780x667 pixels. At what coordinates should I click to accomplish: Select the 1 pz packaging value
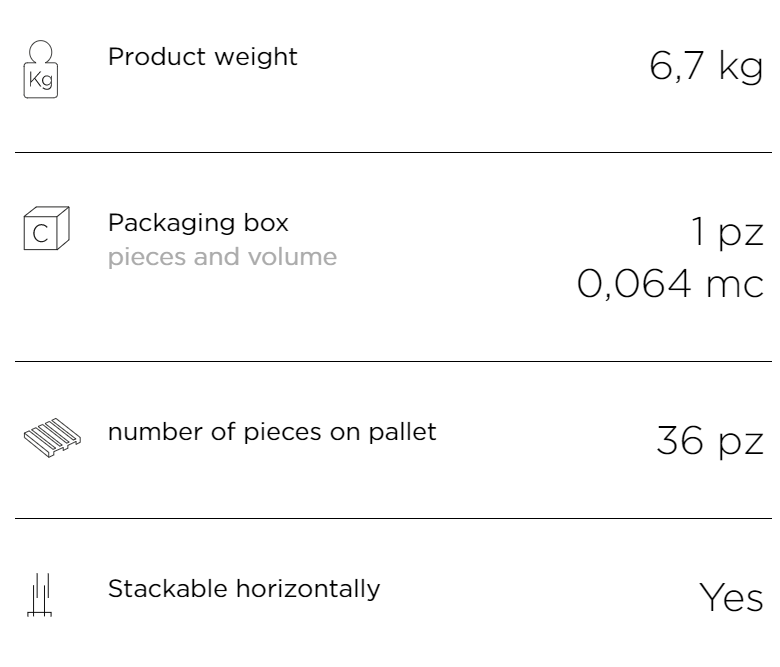coord(727,232)
